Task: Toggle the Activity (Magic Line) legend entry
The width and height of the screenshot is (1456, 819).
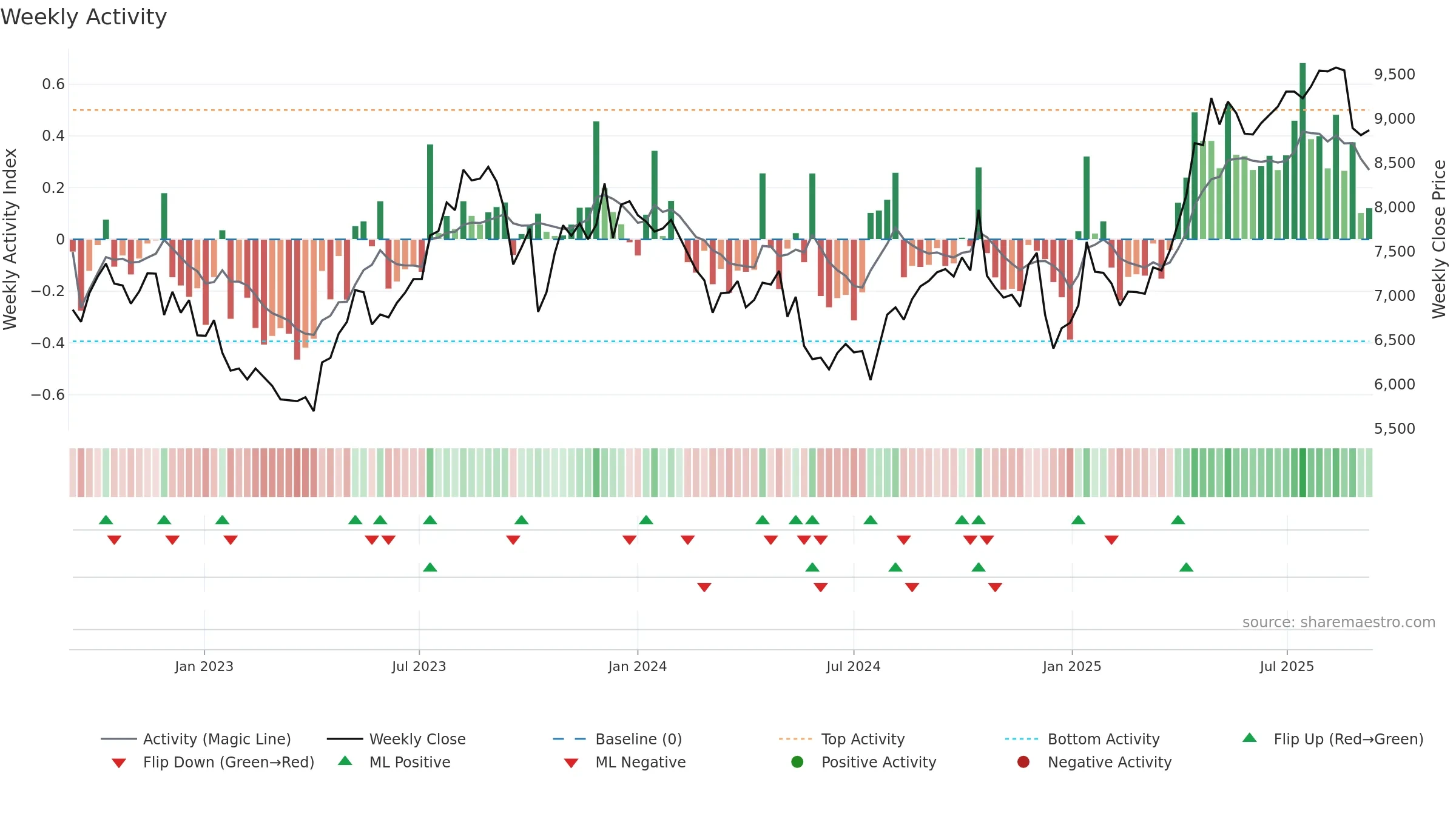Action: point(196,739)
